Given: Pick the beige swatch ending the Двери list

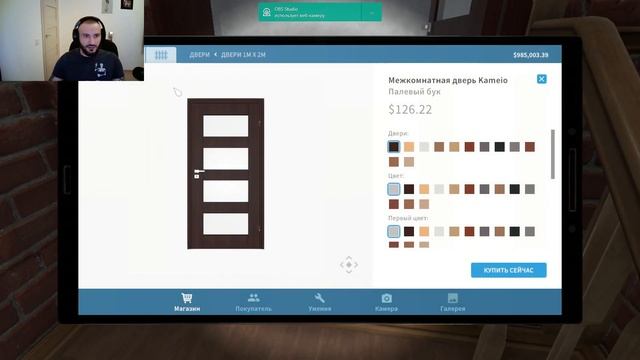Looking at the screenshot, I should pyautogui.click(x=409, y=162).
